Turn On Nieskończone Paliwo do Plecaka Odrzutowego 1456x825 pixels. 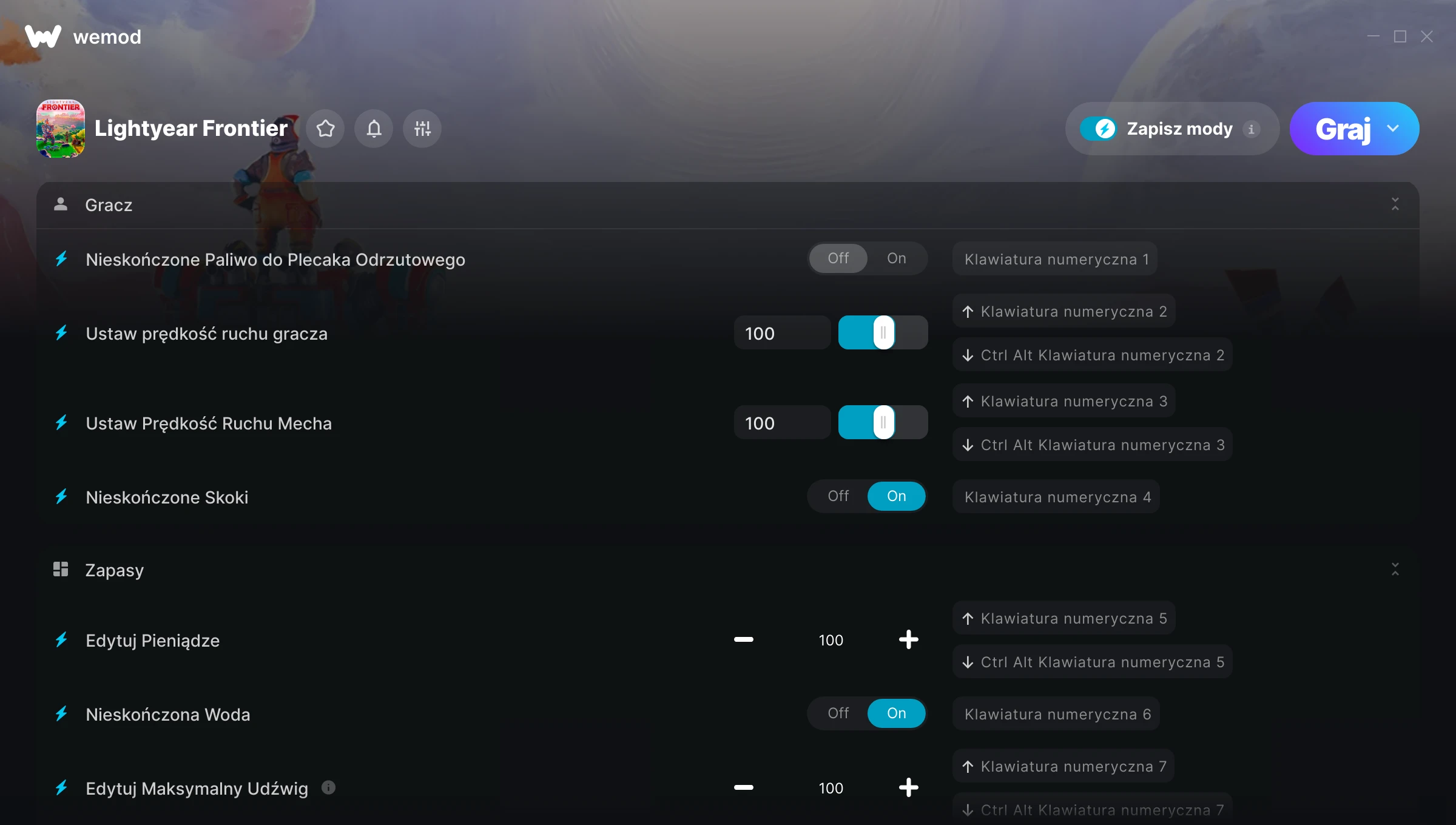click(x=896, y=258)
